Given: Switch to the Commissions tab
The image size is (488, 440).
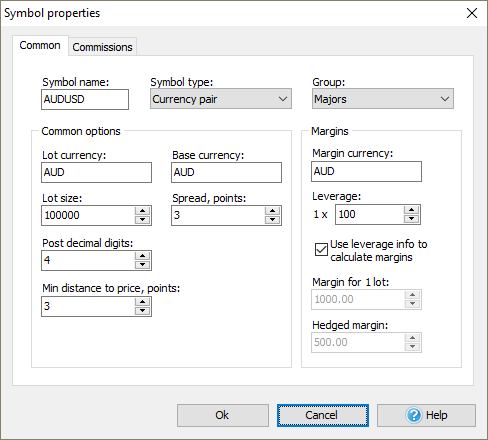Looking at the screenshot, I should [102, 47].
